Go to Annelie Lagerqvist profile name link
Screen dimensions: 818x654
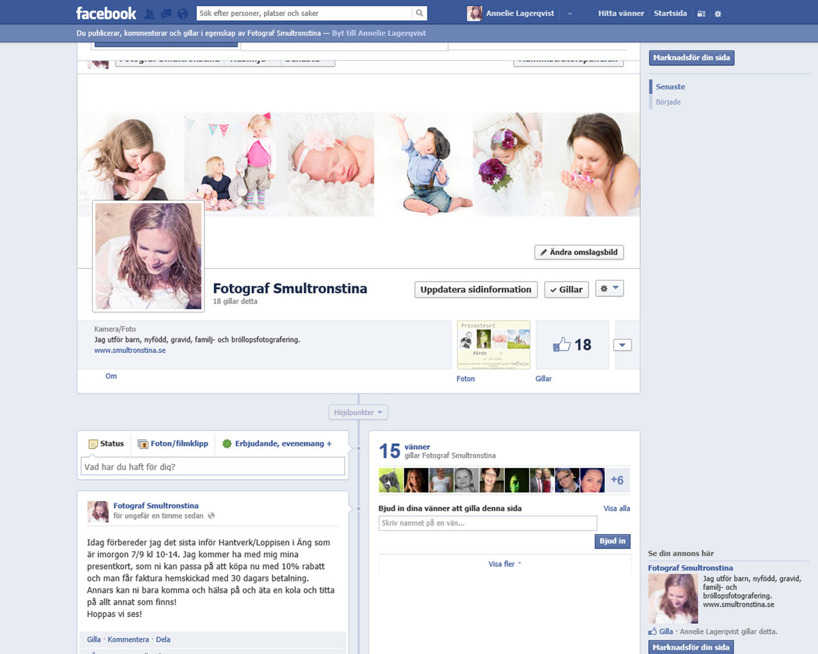tap(520, 13)
